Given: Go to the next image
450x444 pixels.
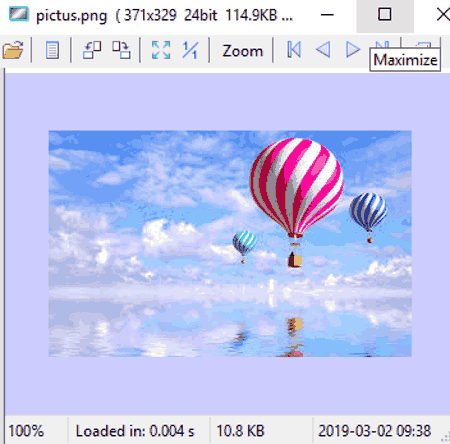Looking at the screenshot, I should pyautogui.click(x=353, y=50).
